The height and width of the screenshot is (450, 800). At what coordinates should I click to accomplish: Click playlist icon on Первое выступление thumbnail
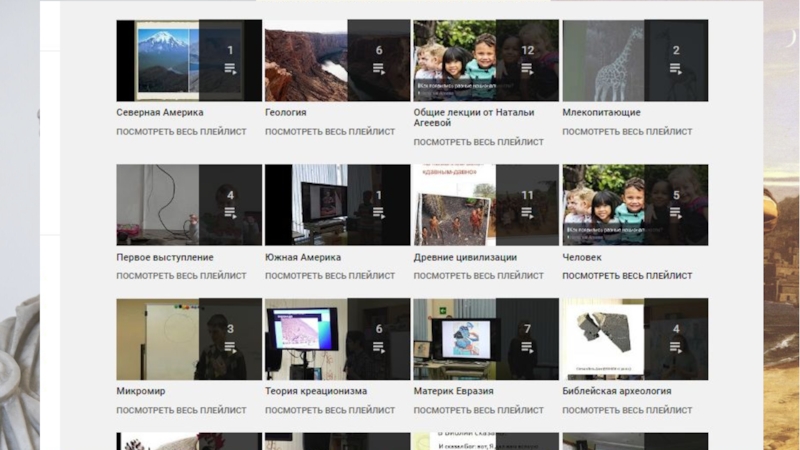230,213
